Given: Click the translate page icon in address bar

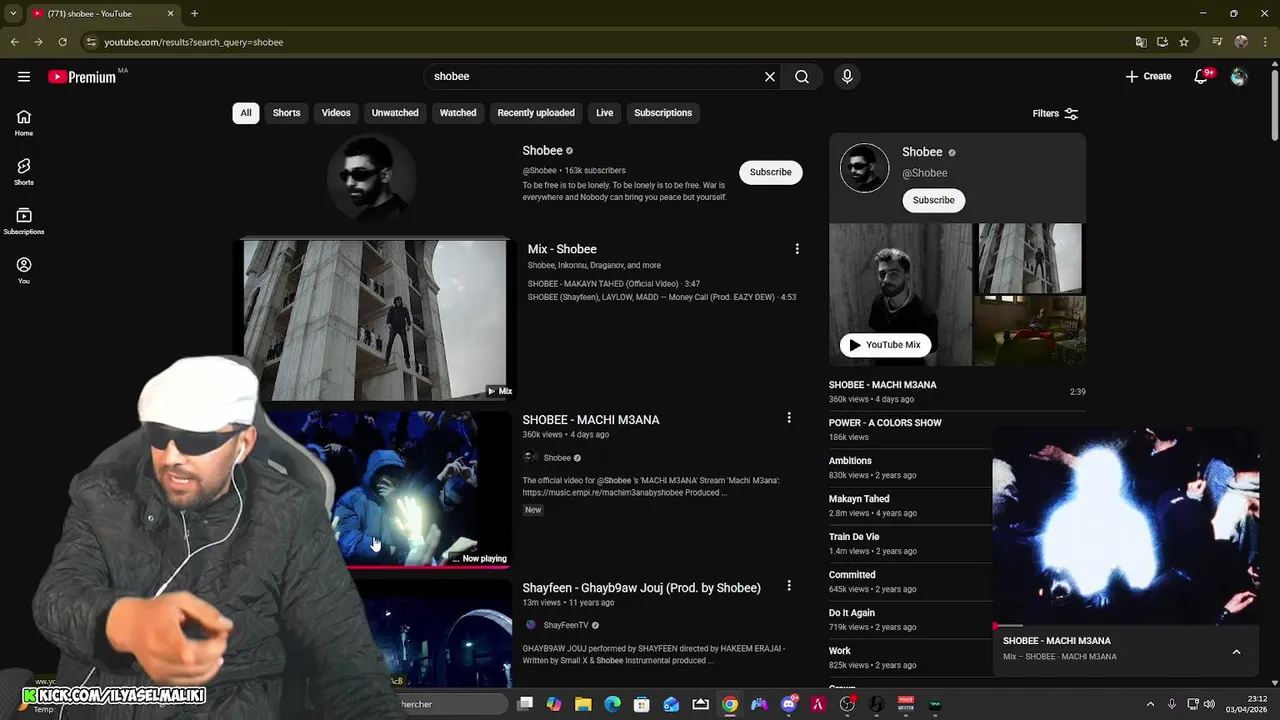Looking at the screenshot, I should [x=1141, y=42].
